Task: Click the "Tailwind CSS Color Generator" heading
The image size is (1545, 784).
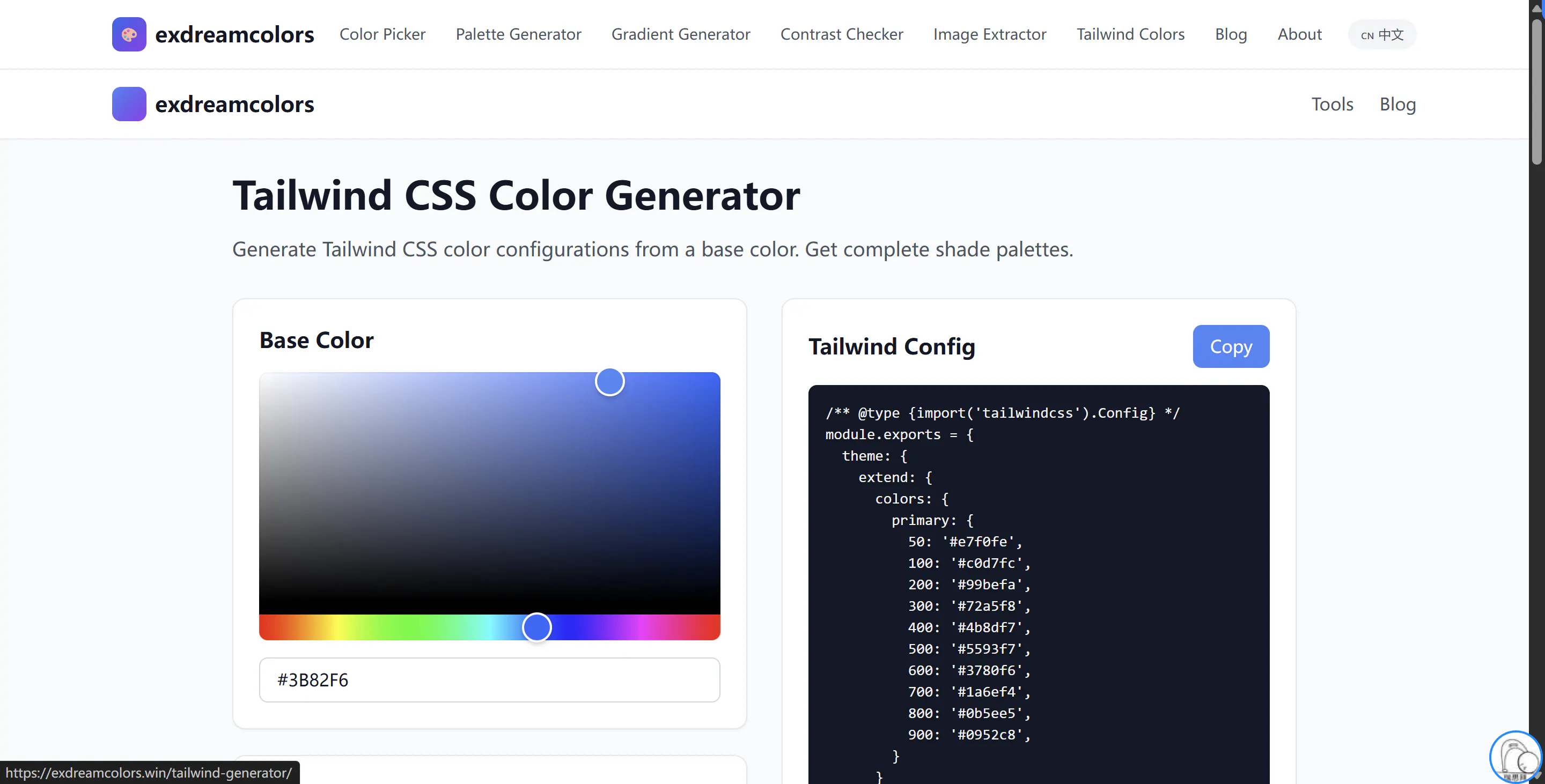Action: pyautogui.click(x=517, y=195)
